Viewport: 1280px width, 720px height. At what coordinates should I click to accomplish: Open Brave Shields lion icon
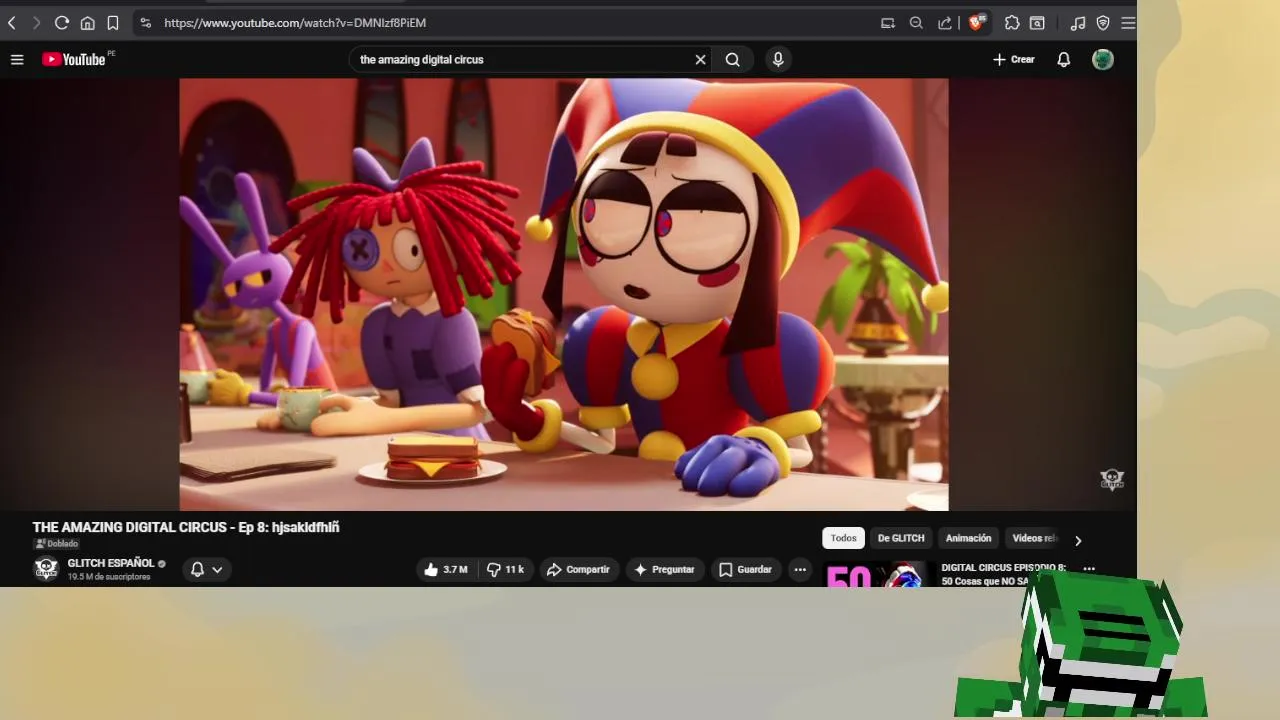click(x=977, y=22)
